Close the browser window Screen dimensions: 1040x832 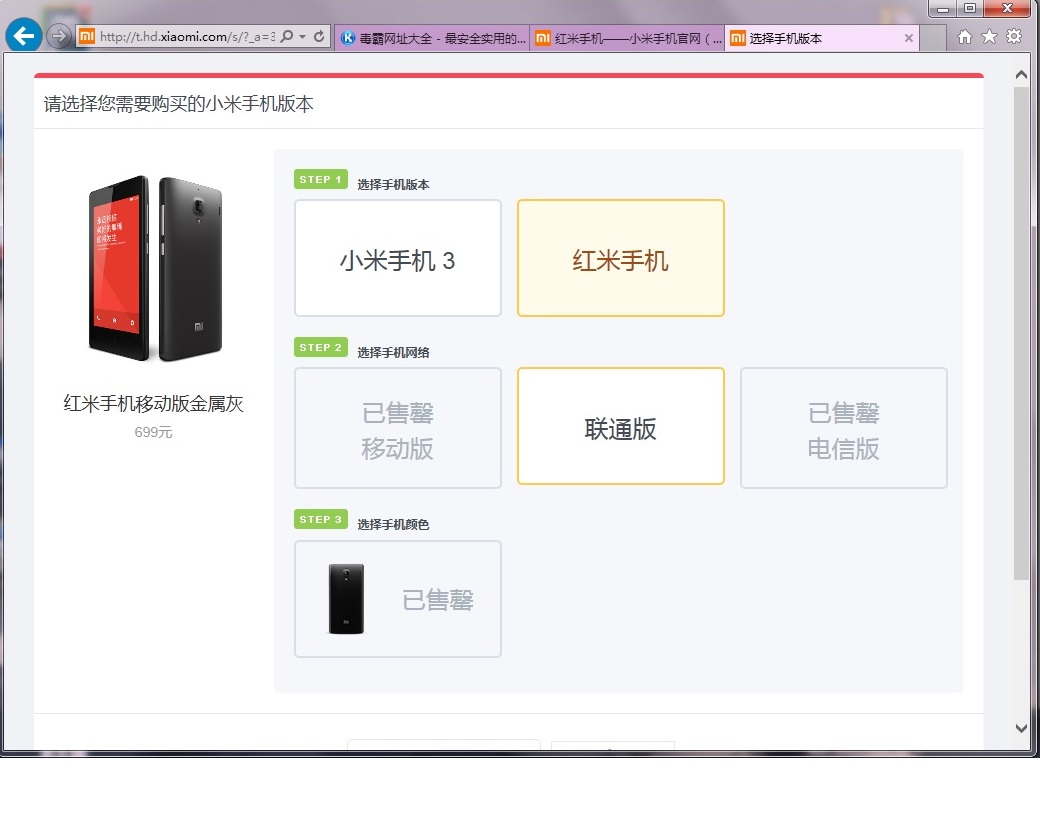pyautogui.click(x=1007, y=9)
